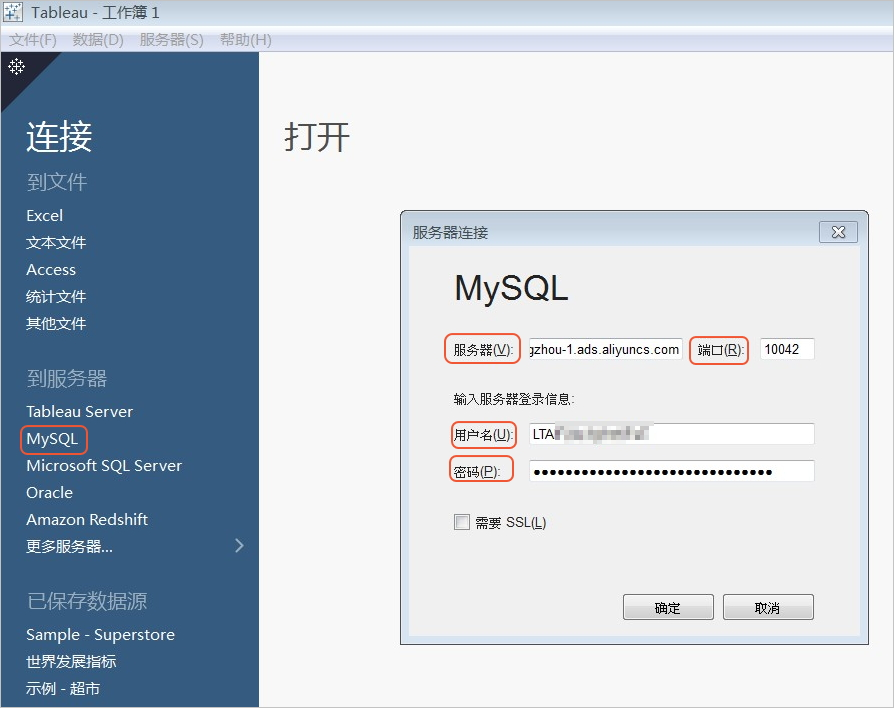Select MySQL in the server list

pyautogui.click(x=52, y=439)
